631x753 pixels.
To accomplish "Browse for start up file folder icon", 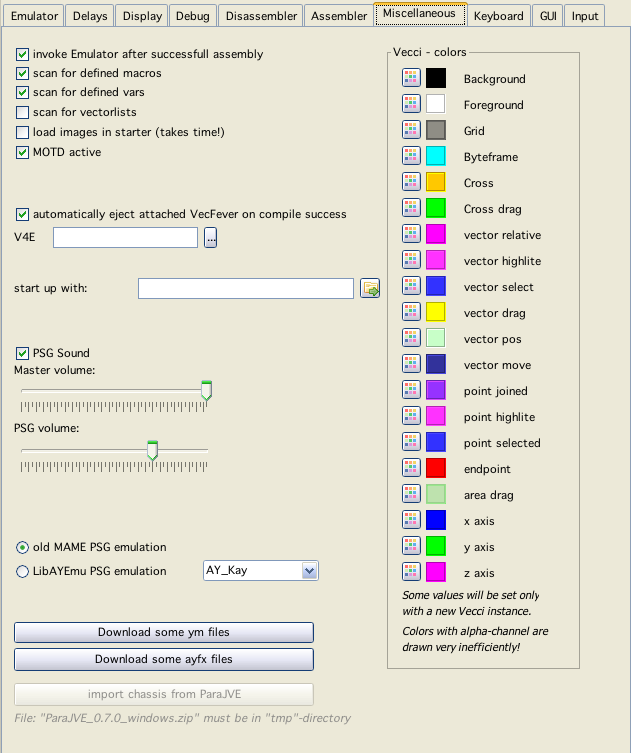I will [x=371, y=289].
